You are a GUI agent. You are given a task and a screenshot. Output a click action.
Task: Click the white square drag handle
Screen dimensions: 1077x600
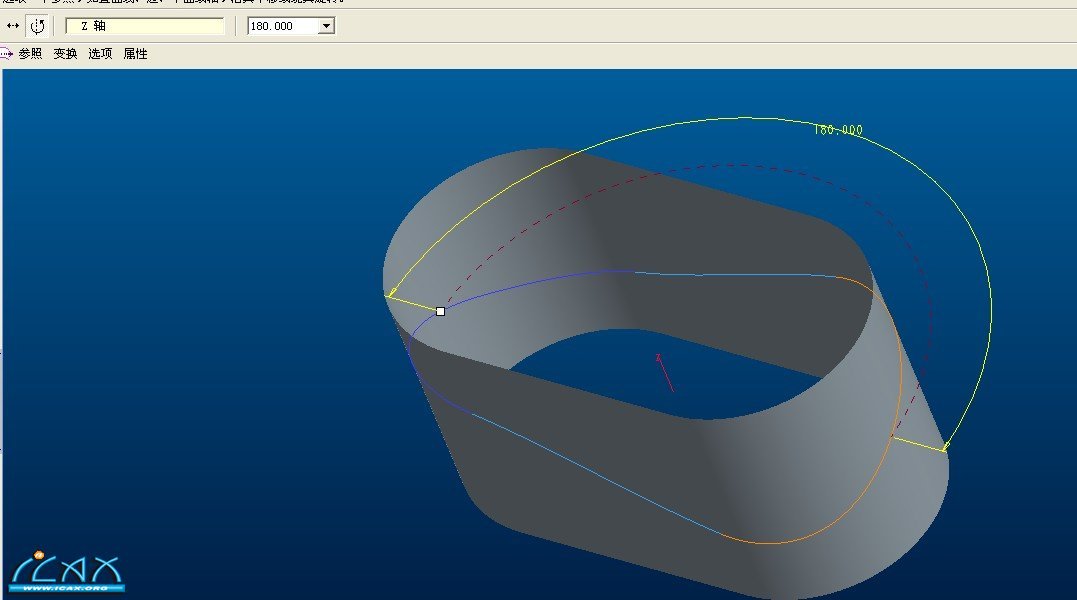(440, 311)
